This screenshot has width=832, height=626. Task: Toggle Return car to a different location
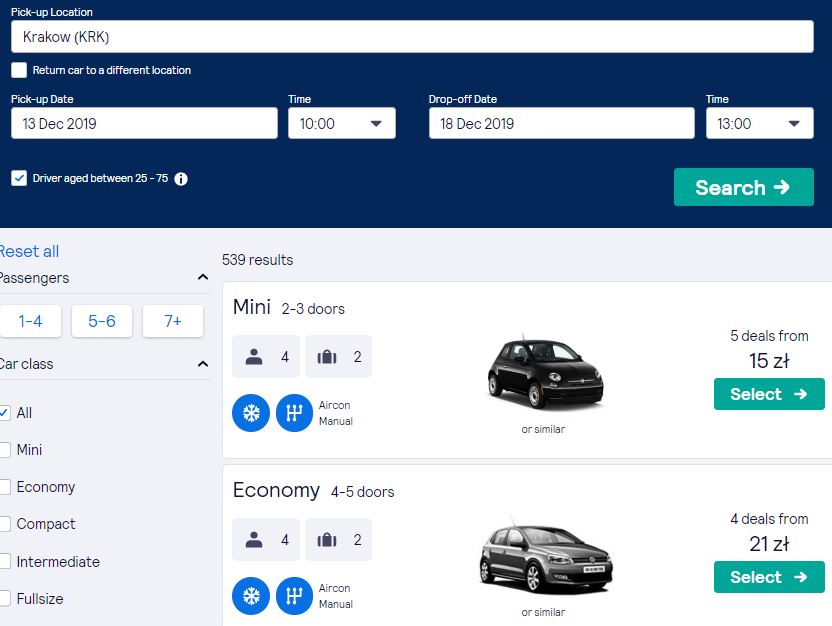tap(19, 70)
